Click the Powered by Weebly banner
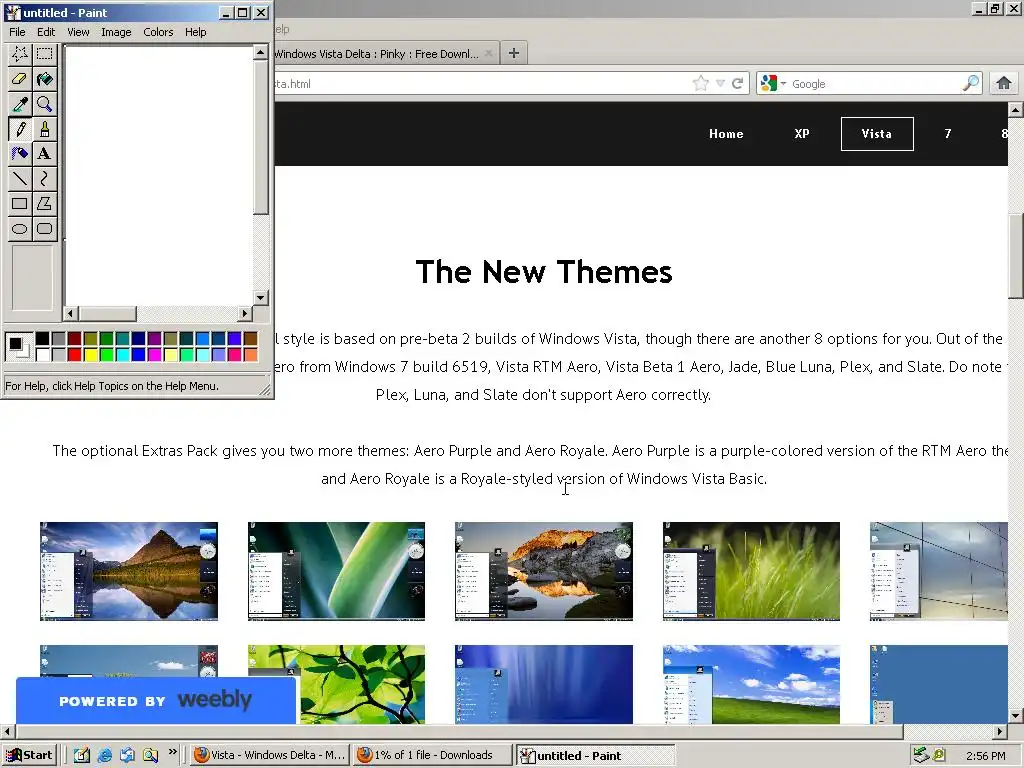The width and height of the screenshot is (1024, 768). pyautogui.click(x=155, y=701)
